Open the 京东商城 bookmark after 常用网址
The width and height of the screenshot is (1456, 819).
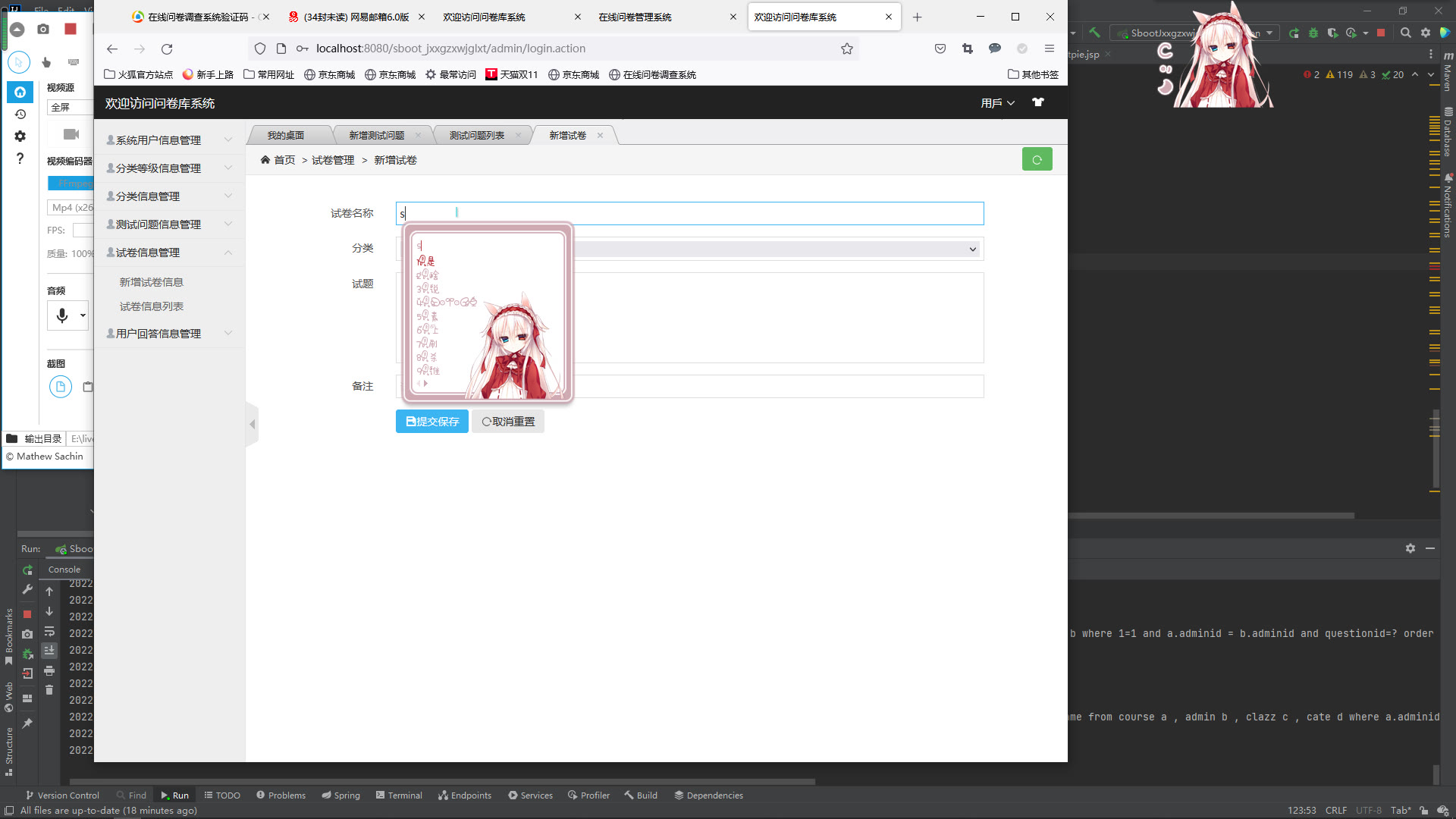pos(330,74)
